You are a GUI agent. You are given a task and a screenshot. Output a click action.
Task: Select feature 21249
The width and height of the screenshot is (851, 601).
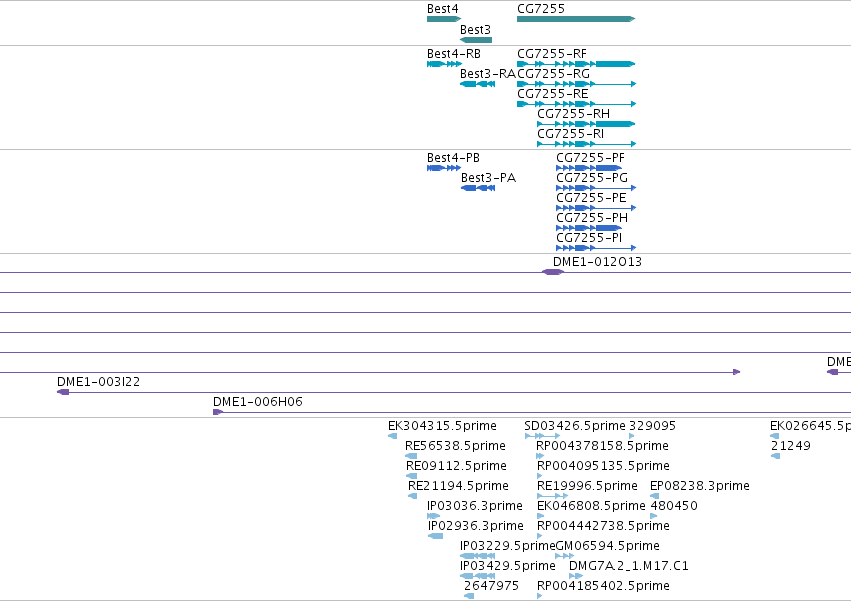pos(775,456)
